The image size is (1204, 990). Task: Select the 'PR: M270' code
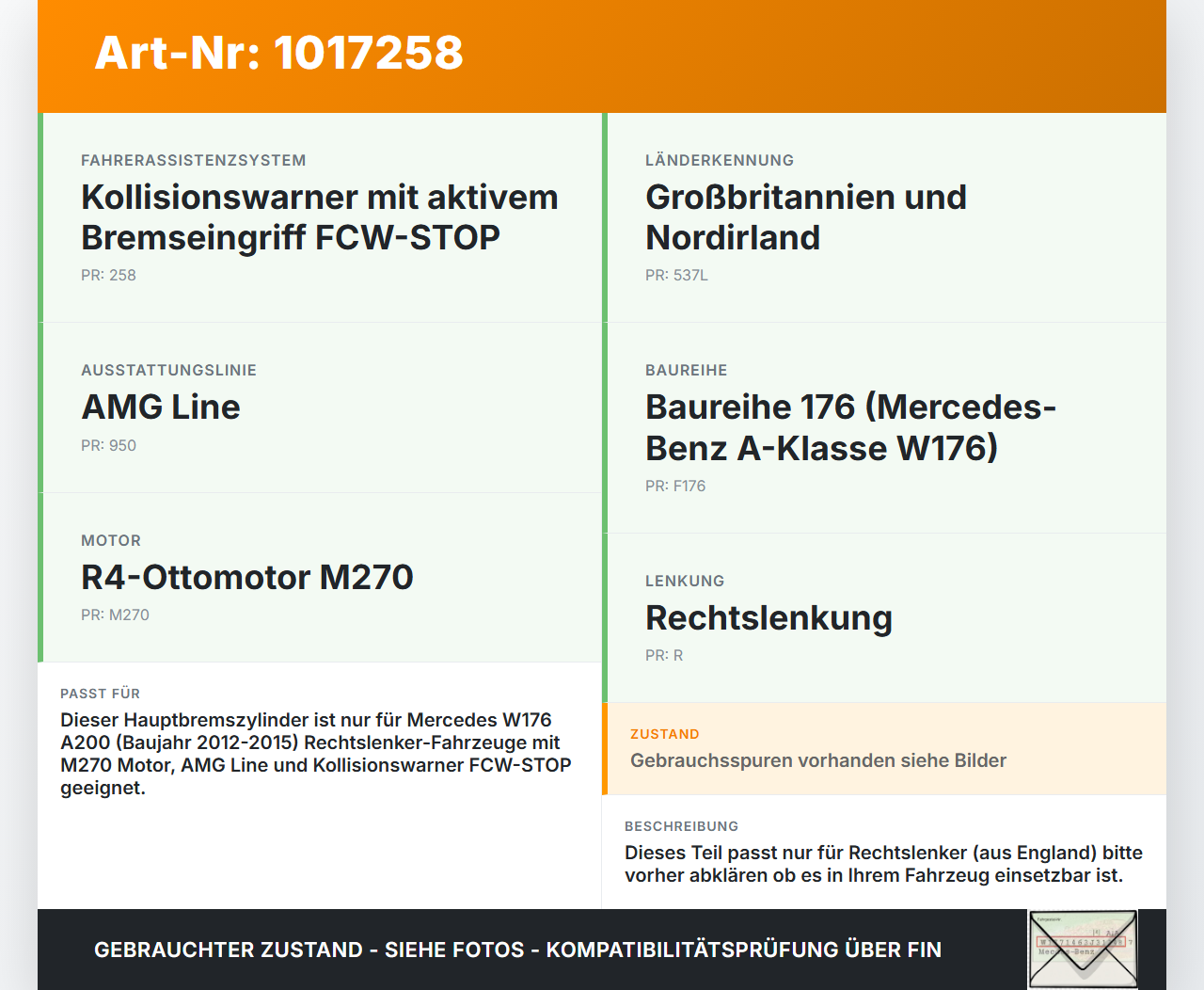(x=115, y=615)
